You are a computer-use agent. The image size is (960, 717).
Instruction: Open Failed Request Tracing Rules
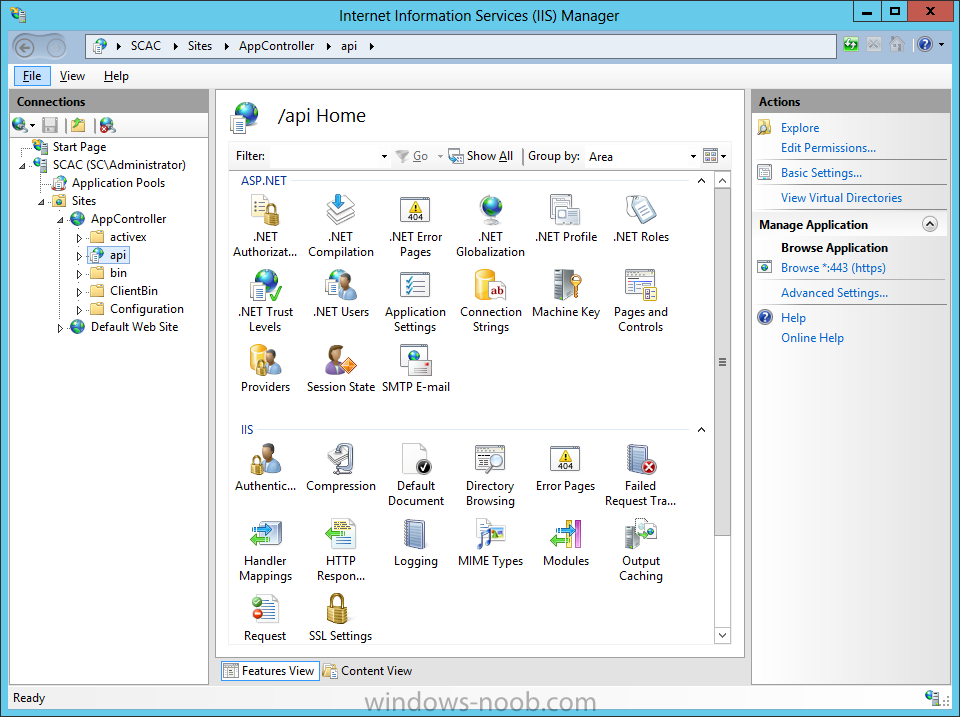tap(640, 475)
